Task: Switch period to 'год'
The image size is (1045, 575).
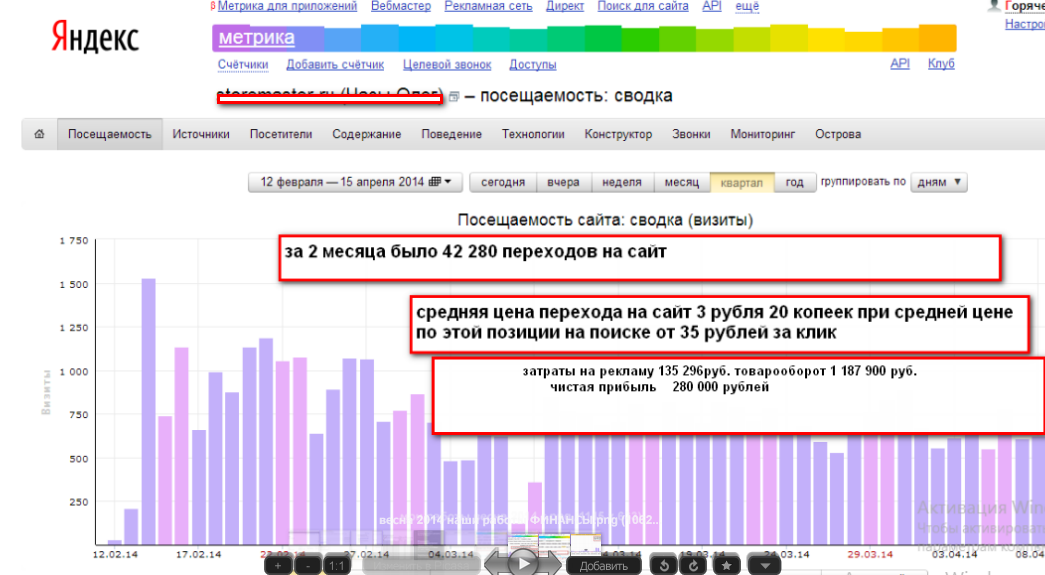Action: [x=794, y=183]
